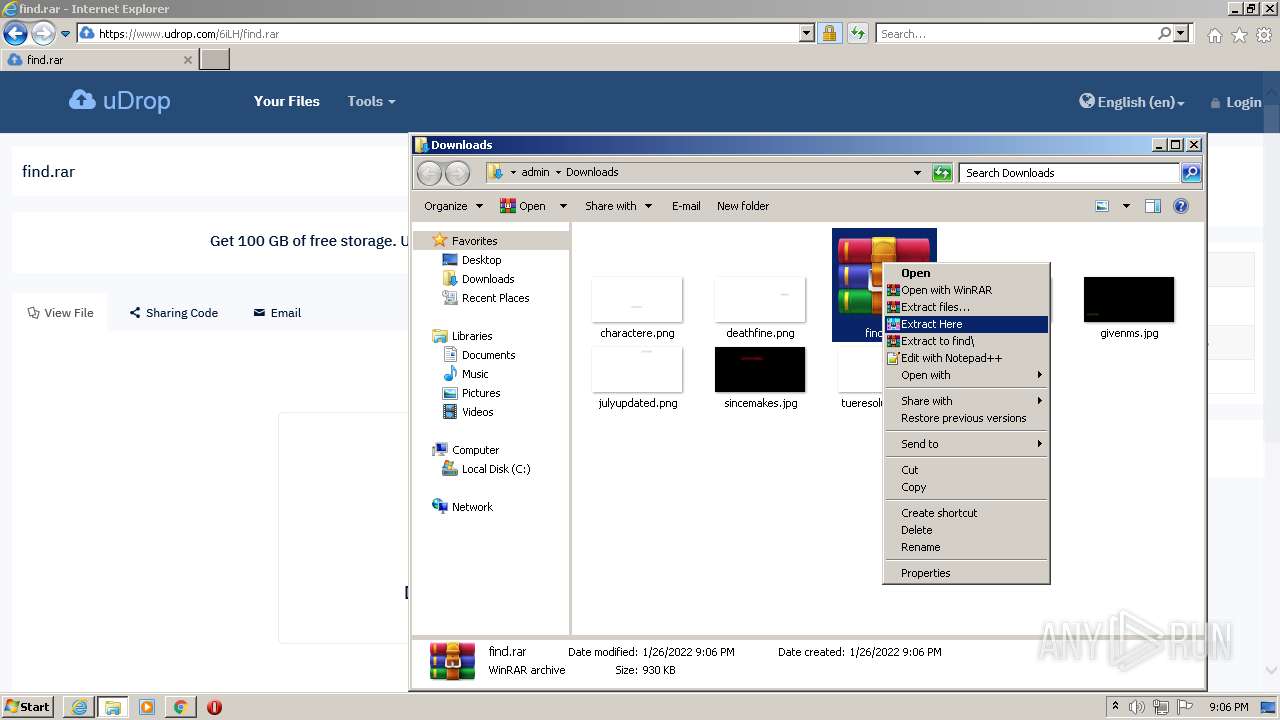
Task: Click the Login link
Action: (1235, 102)
